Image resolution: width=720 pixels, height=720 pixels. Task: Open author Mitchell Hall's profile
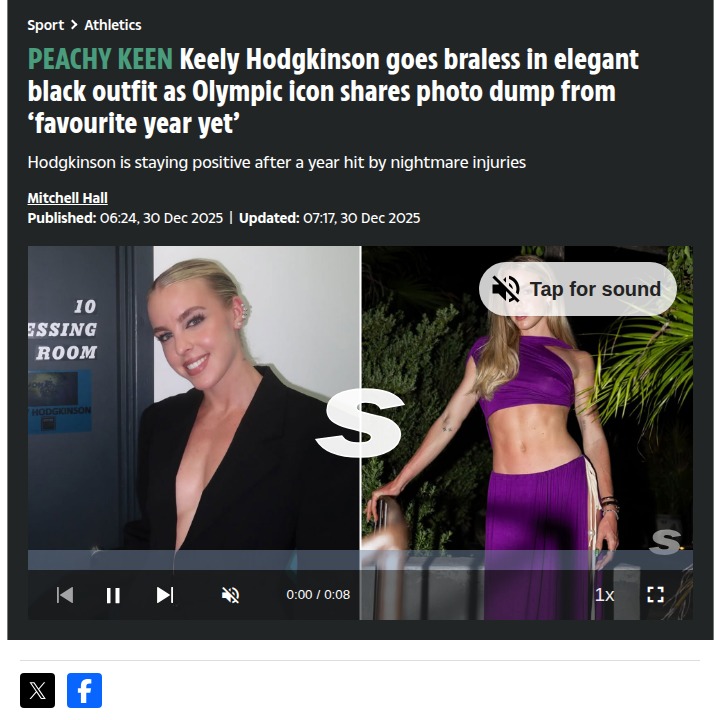tap(68, 198)
